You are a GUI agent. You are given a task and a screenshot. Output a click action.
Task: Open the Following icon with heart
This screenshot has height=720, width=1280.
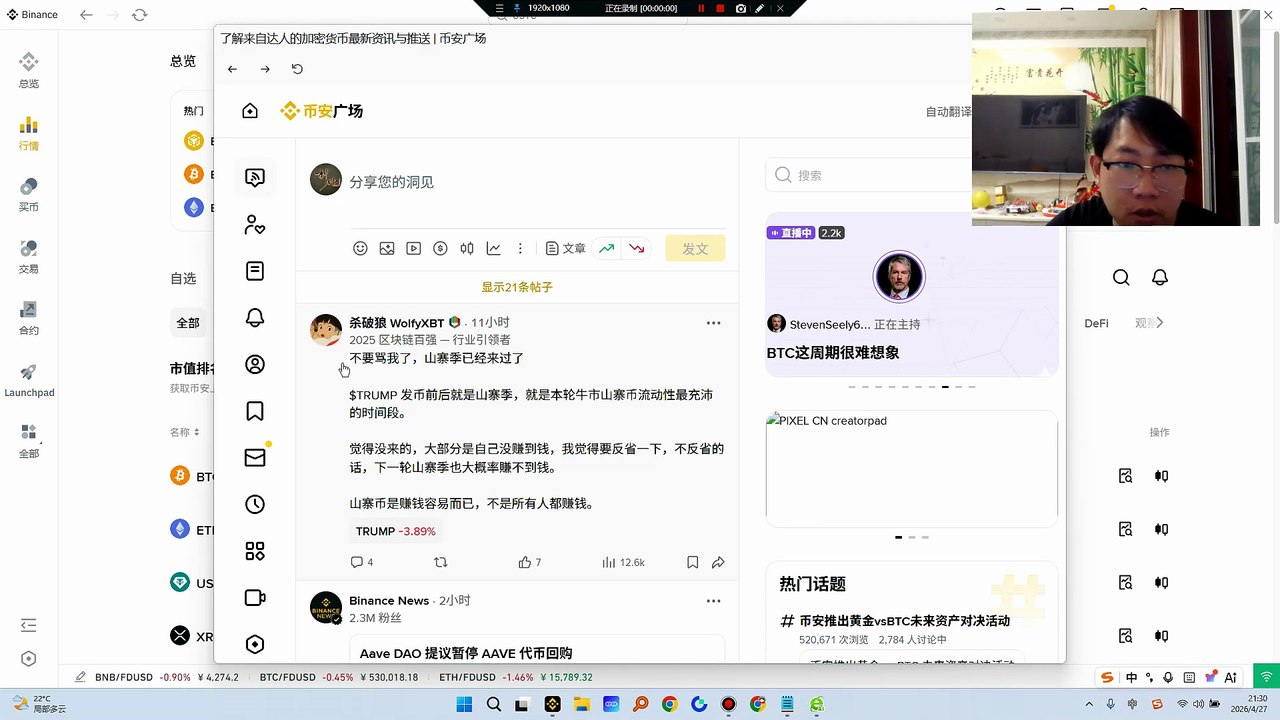[x=255, y=225]
